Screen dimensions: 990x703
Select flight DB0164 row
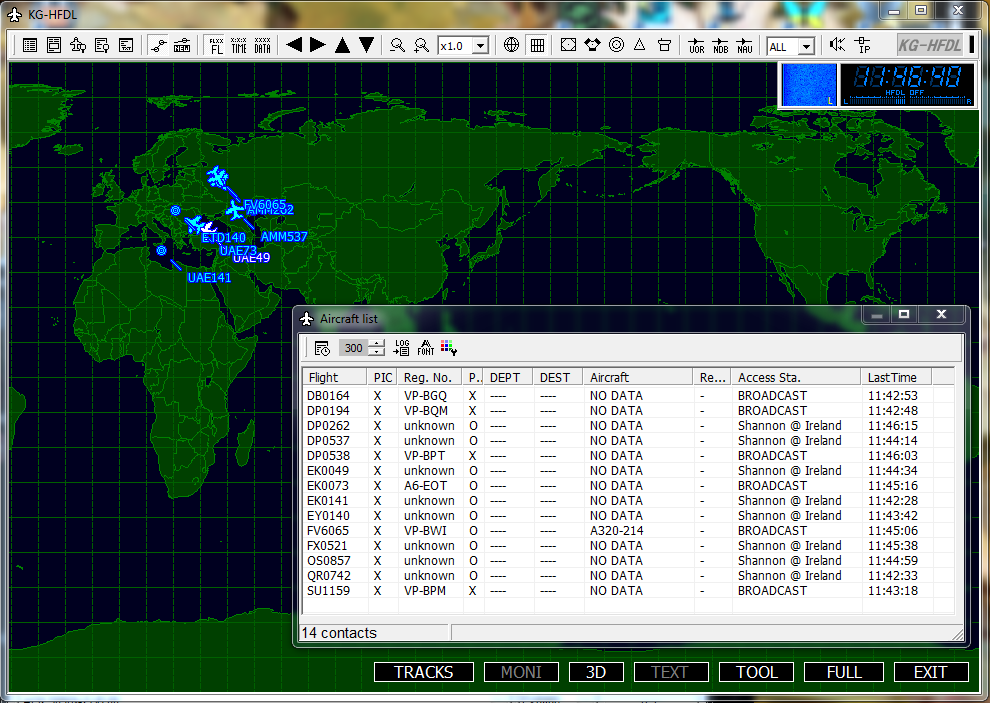(x=628, y=395)
